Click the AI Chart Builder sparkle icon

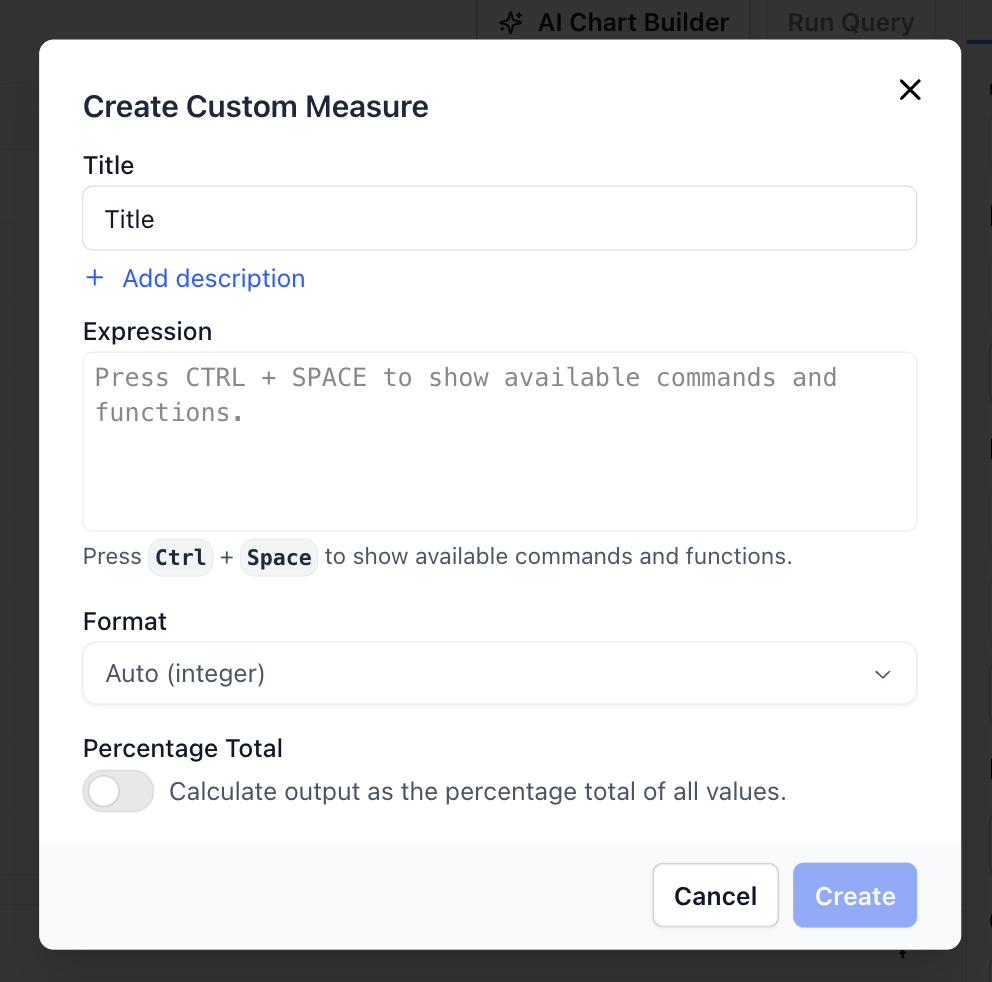(x=511, y=23)
